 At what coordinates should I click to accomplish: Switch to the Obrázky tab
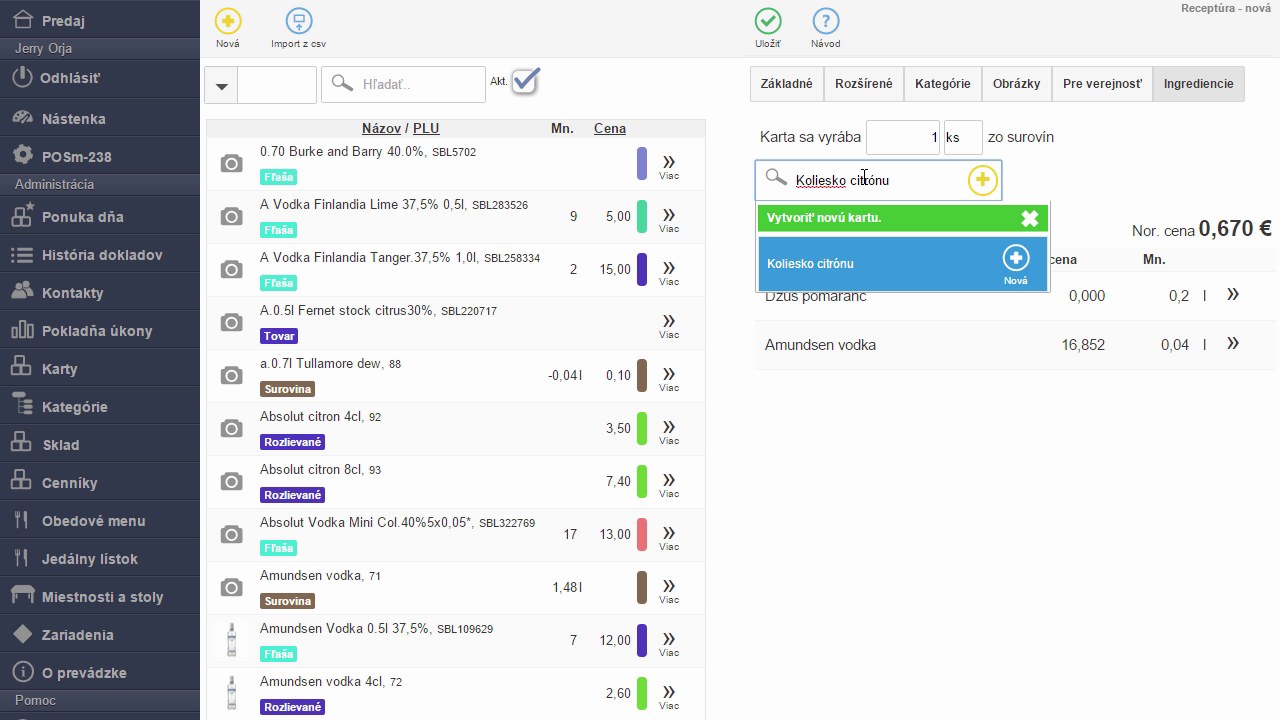[x=1017, y=84]
